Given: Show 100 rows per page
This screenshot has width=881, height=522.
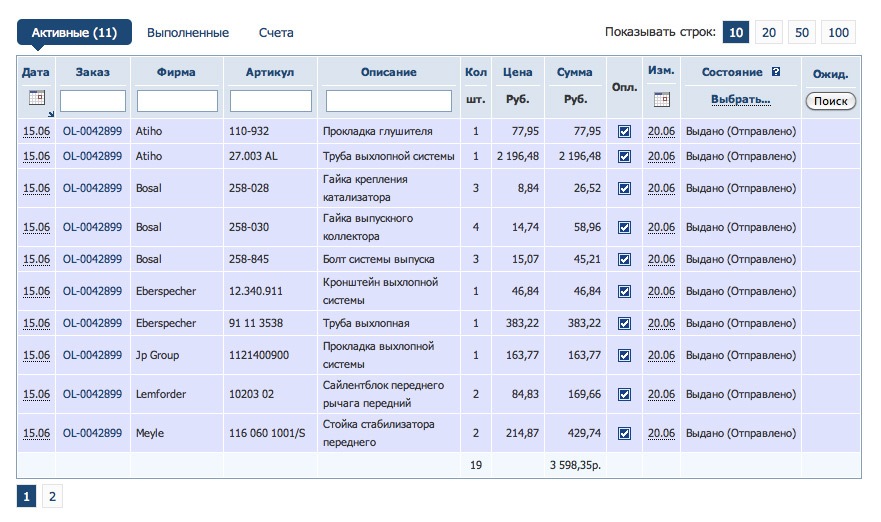Looking at the screenshot, I should pyautogui.click(x=838, y=33).
